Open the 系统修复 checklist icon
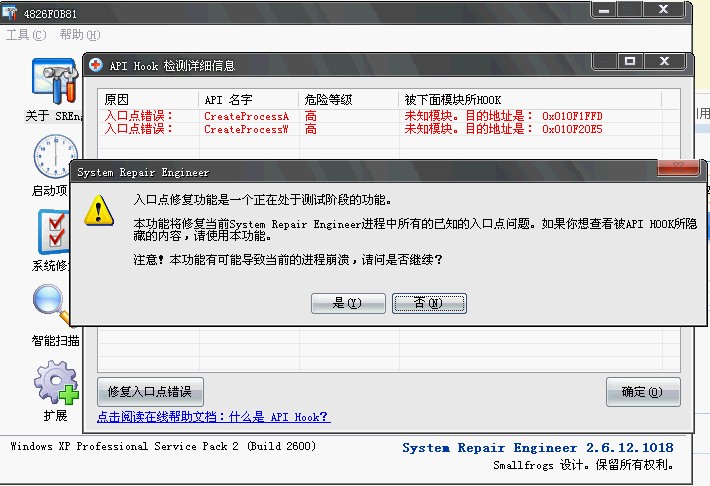This screenshot has height=486, width=710. click(53, 231)
